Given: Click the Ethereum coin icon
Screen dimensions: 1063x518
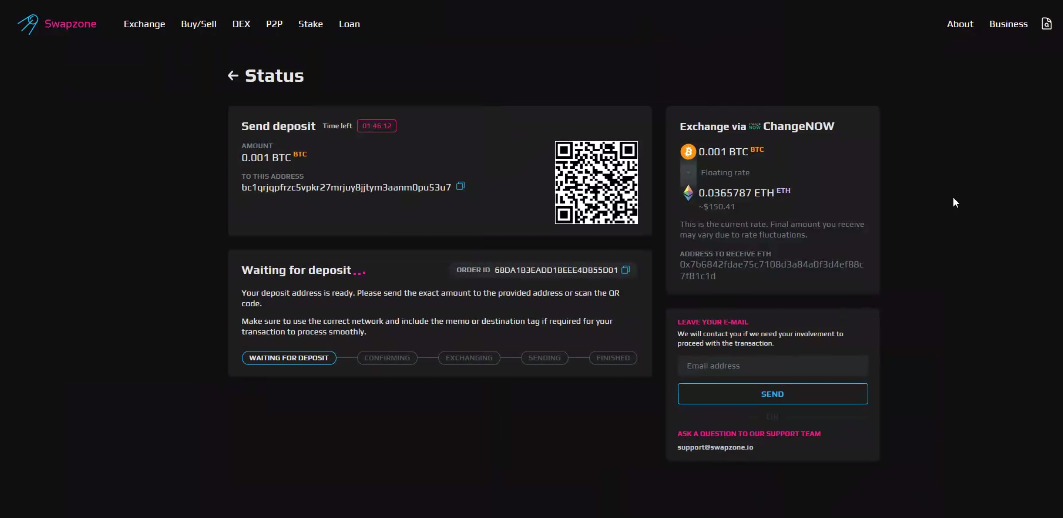Looking at the screenshot, I should pos(688,192).
